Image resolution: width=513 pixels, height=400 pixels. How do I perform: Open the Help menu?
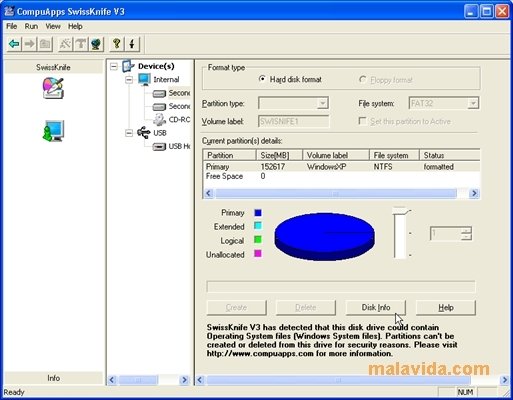click(x=75, y=26)
